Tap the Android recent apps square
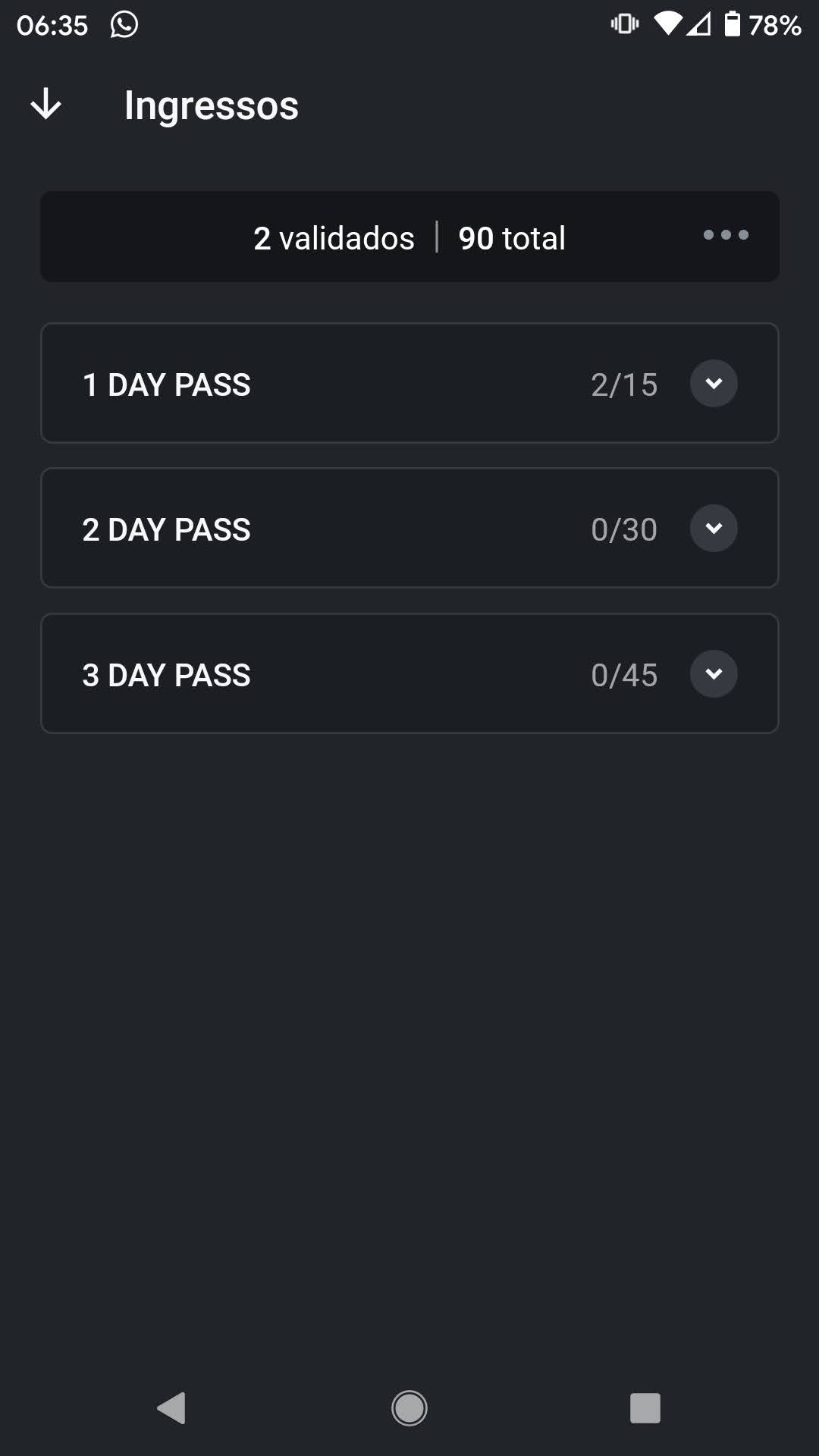 (x=645, y=1408)
